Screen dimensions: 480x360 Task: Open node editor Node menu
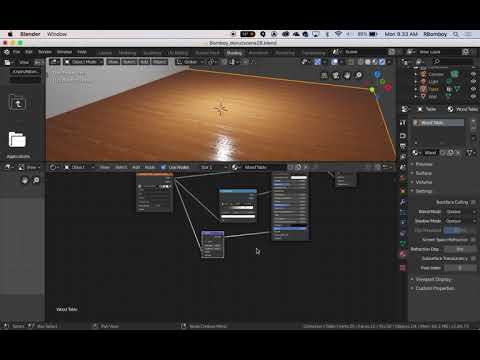(150, 167)
